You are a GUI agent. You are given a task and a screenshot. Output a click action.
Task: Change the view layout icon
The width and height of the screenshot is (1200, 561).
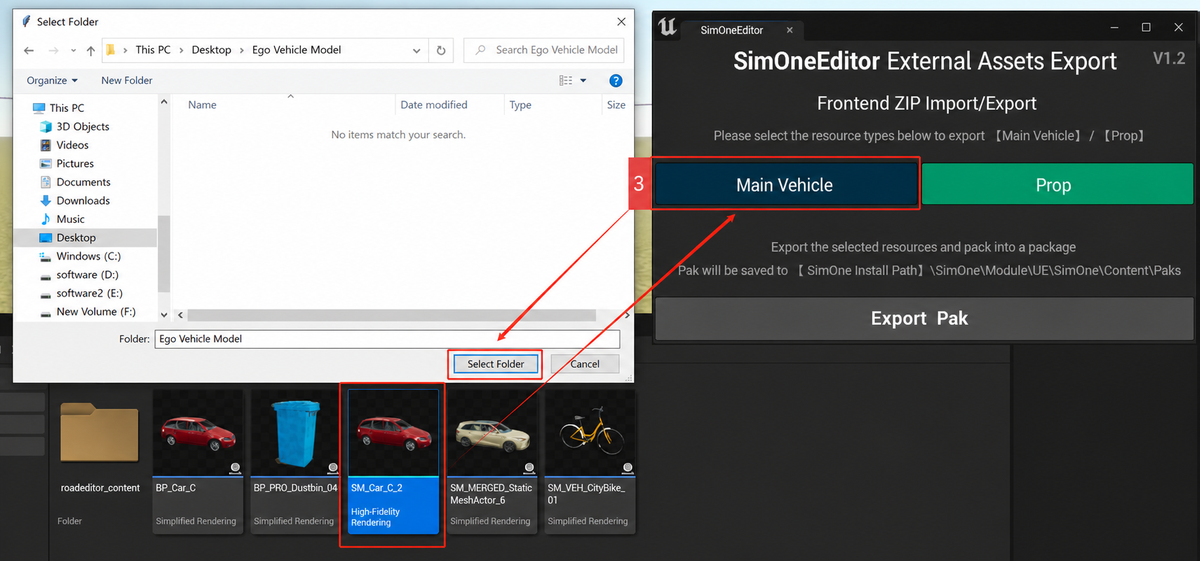tap(567, 80)
